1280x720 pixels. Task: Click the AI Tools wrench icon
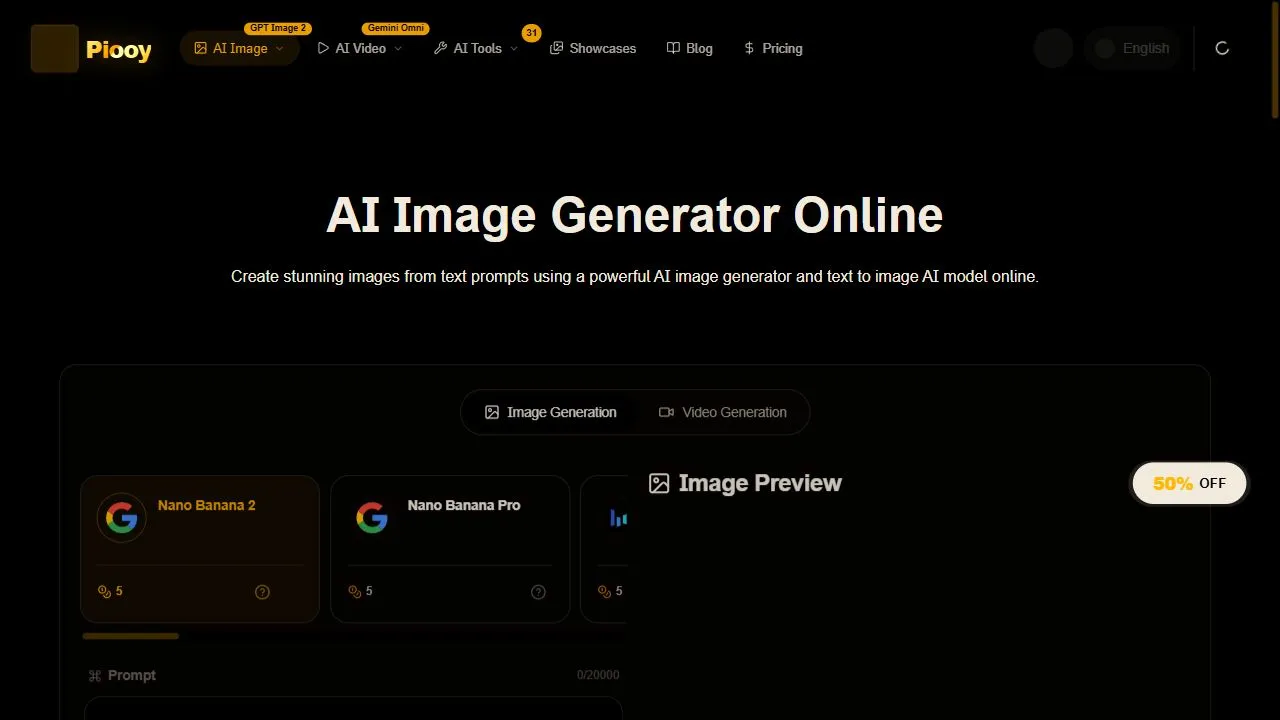pyautogui.click(x=440, y=48)
